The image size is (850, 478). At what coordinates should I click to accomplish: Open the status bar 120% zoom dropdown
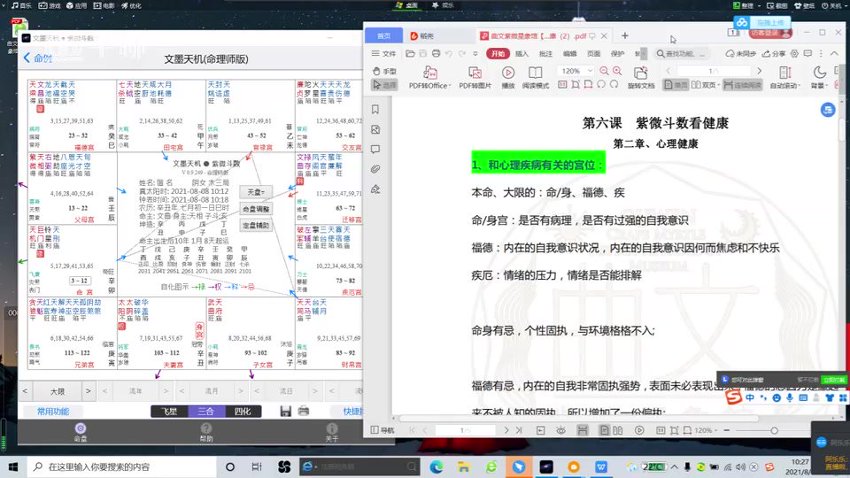(x=706, y=430)
